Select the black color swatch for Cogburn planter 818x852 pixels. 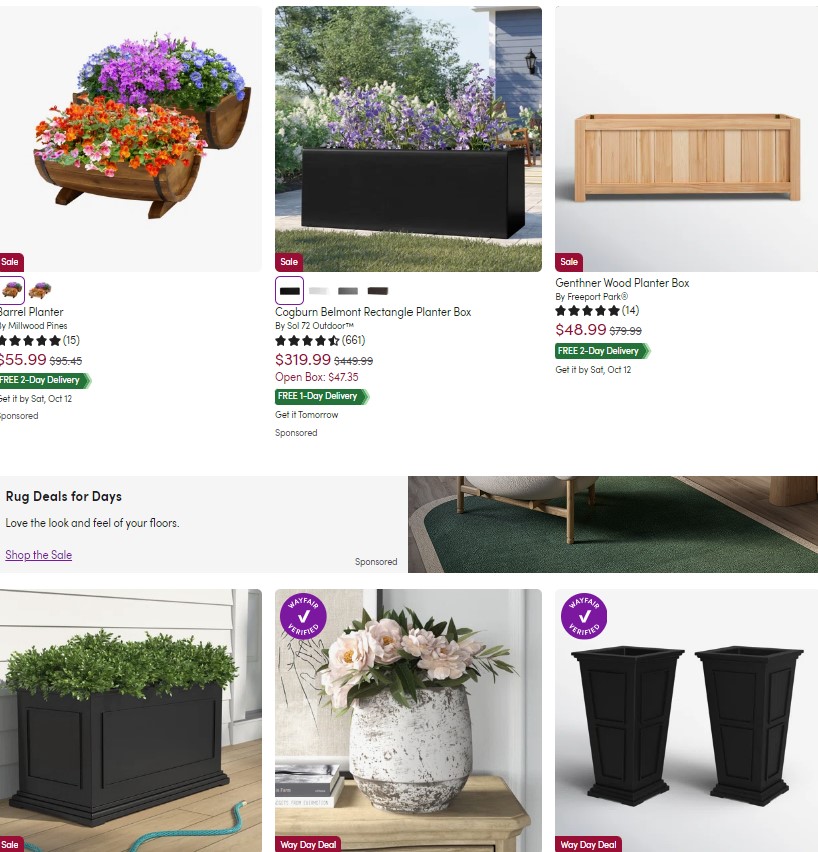tap(289, 291)
